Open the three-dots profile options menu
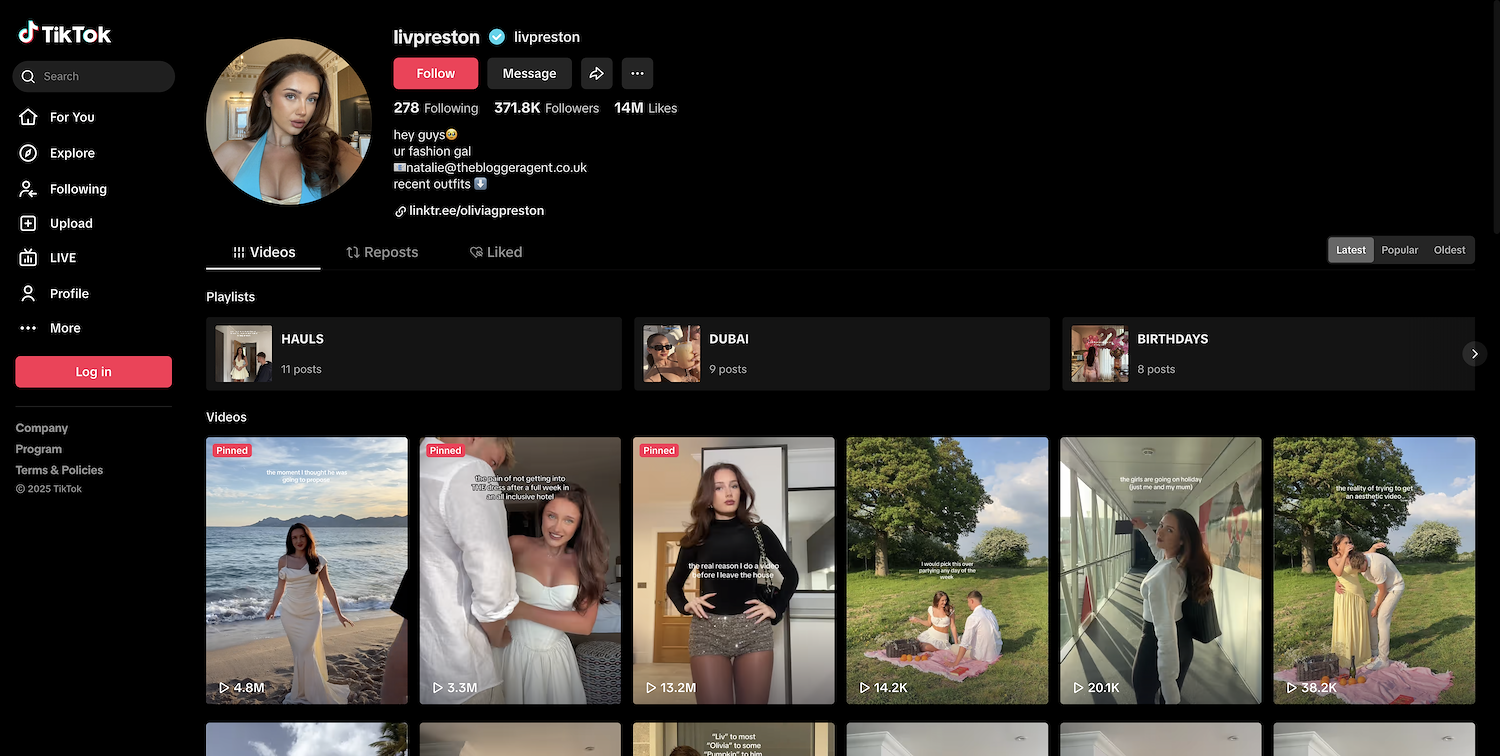The width and height of the screenshot is (1500, 756). tap(637, 73)
